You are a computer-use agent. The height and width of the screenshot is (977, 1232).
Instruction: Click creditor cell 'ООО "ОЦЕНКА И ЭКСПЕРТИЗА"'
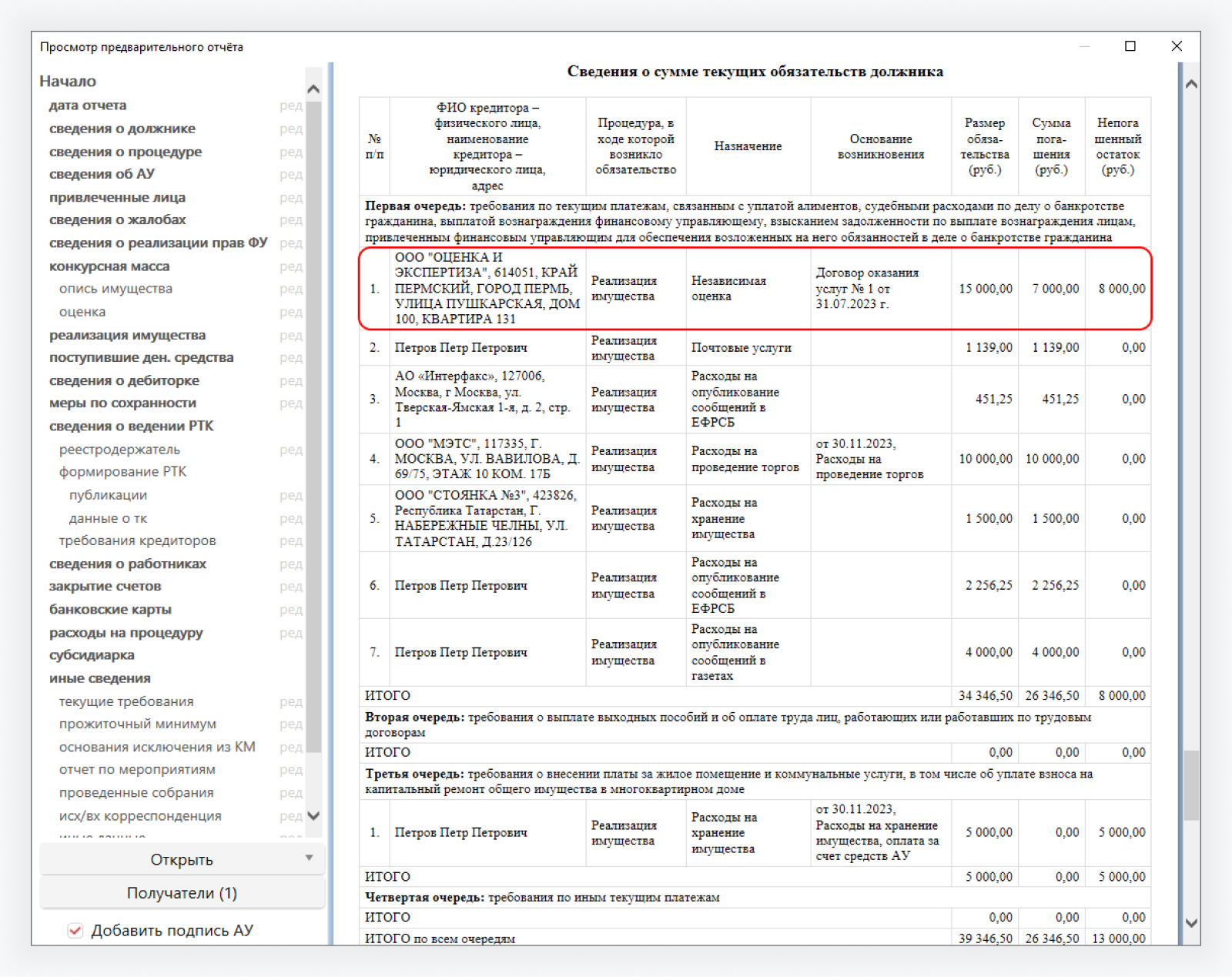pyautogui.click(x=487, y=288)
